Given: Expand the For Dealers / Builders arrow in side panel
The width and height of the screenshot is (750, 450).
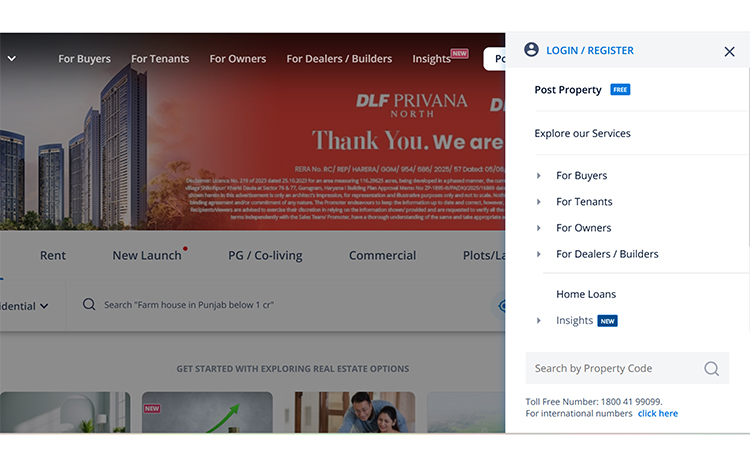Looking at the screenshot, I should (539, 254).
